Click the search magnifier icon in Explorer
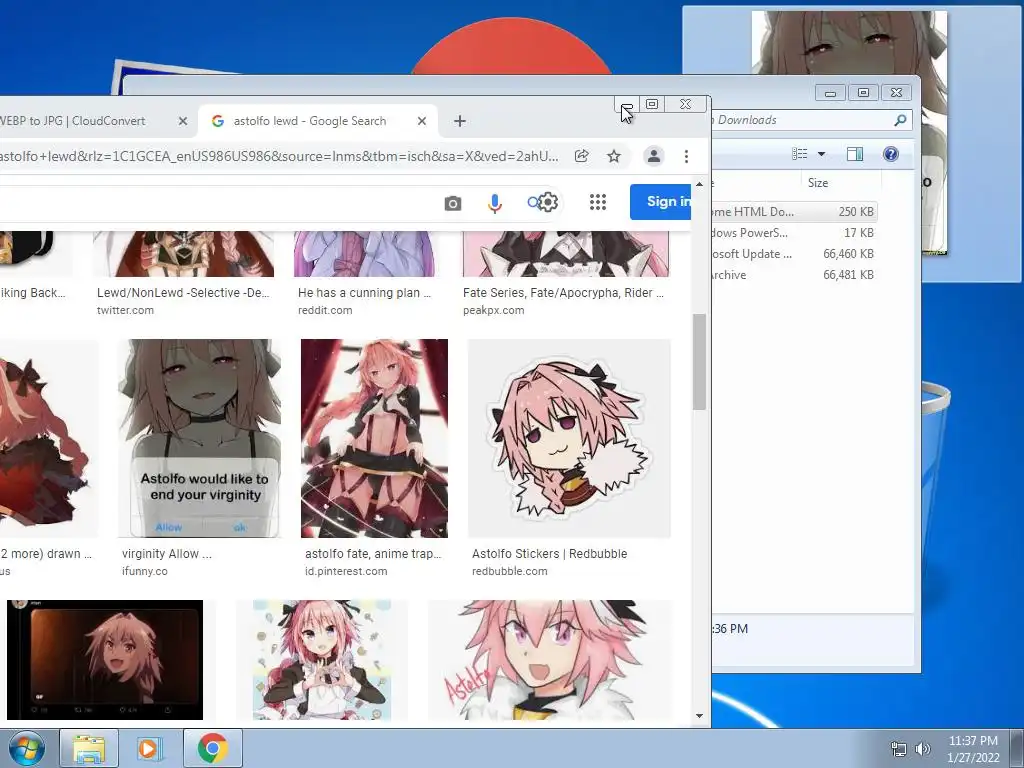 point(901,120)
